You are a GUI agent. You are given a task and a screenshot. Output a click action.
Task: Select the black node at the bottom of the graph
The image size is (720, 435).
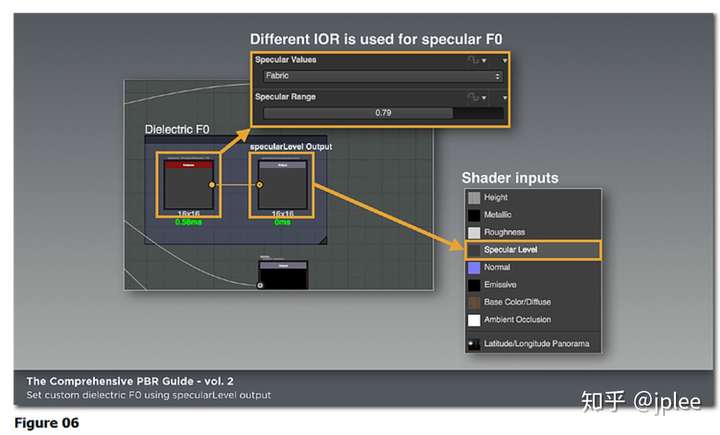283,275
